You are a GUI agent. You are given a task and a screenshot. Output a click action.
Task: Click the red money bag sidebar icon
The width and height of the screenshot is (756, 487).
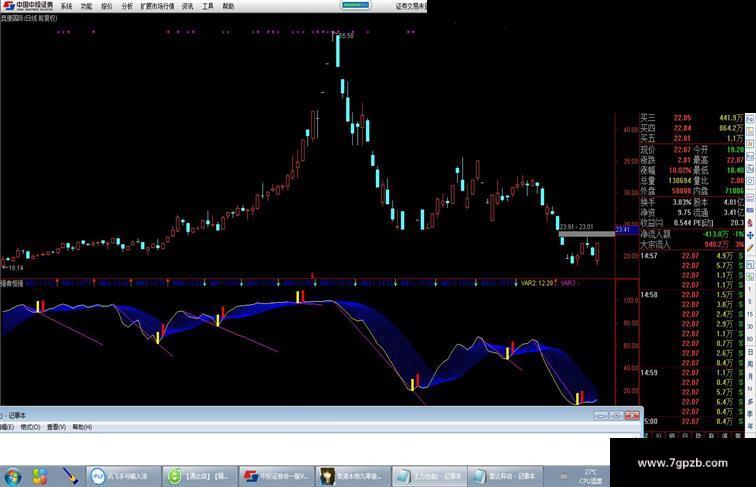[x=750, y=223]
